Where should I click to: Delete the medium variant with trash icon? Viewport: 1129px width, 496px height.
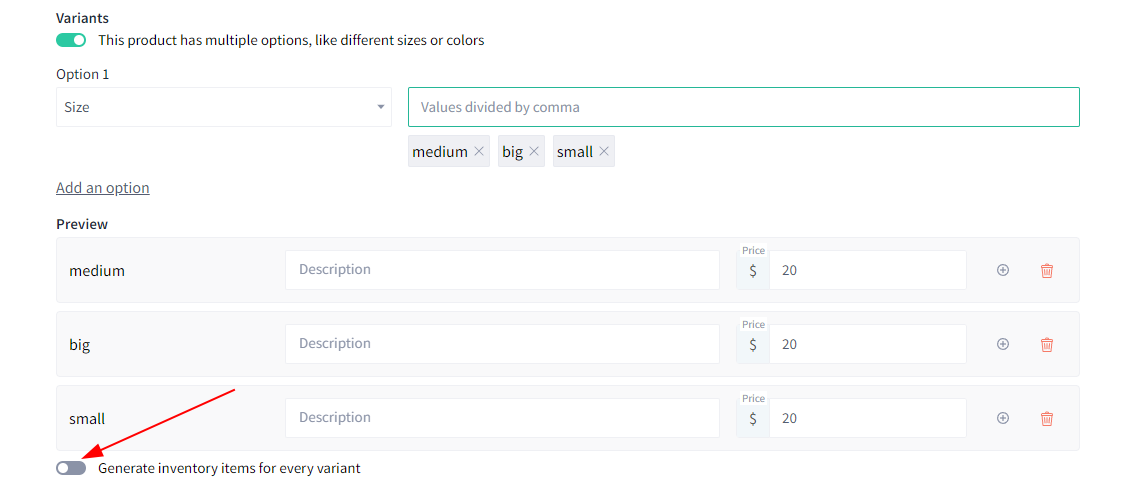pos(1047,271)
